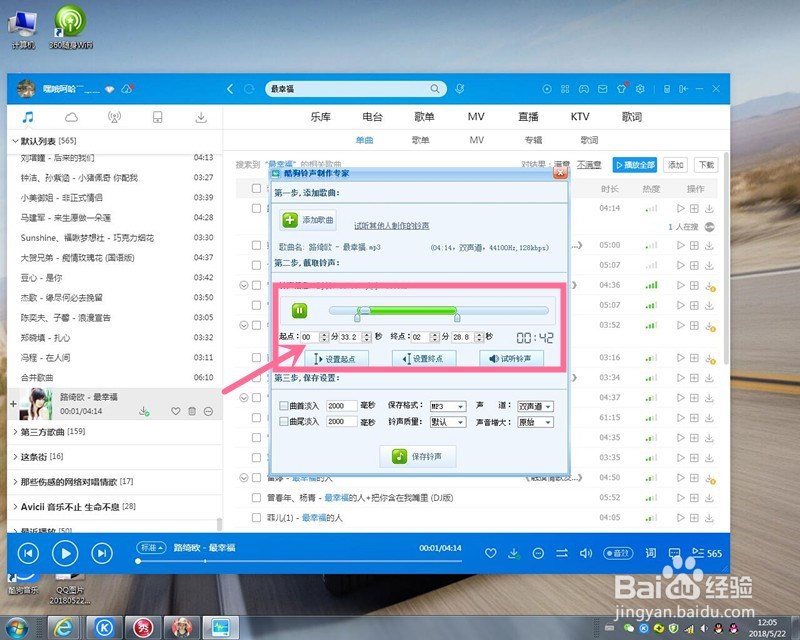
Task: Open volume speaker in player bar
Action: coord(586,553)
